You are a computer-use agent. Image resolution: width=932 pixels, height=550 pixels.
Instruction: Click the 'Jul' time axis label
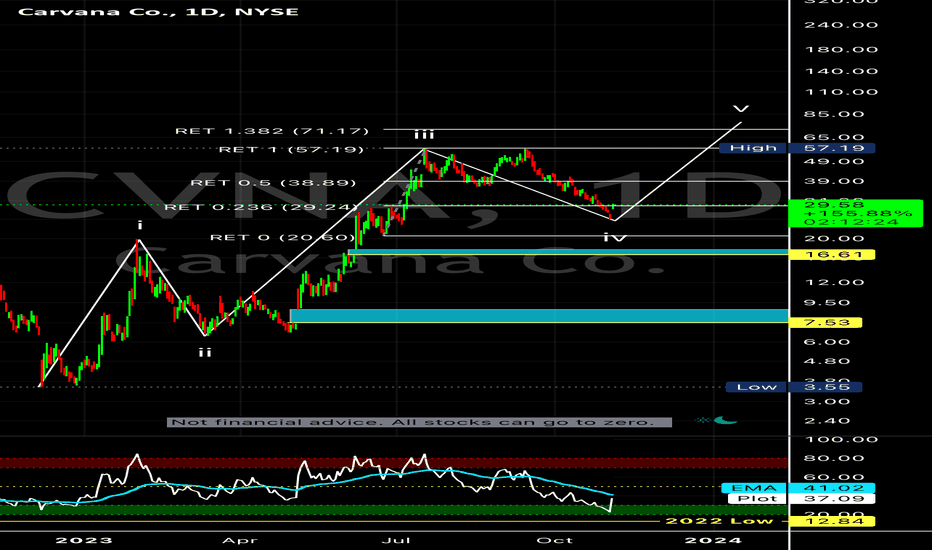click(x=396, y=540)
